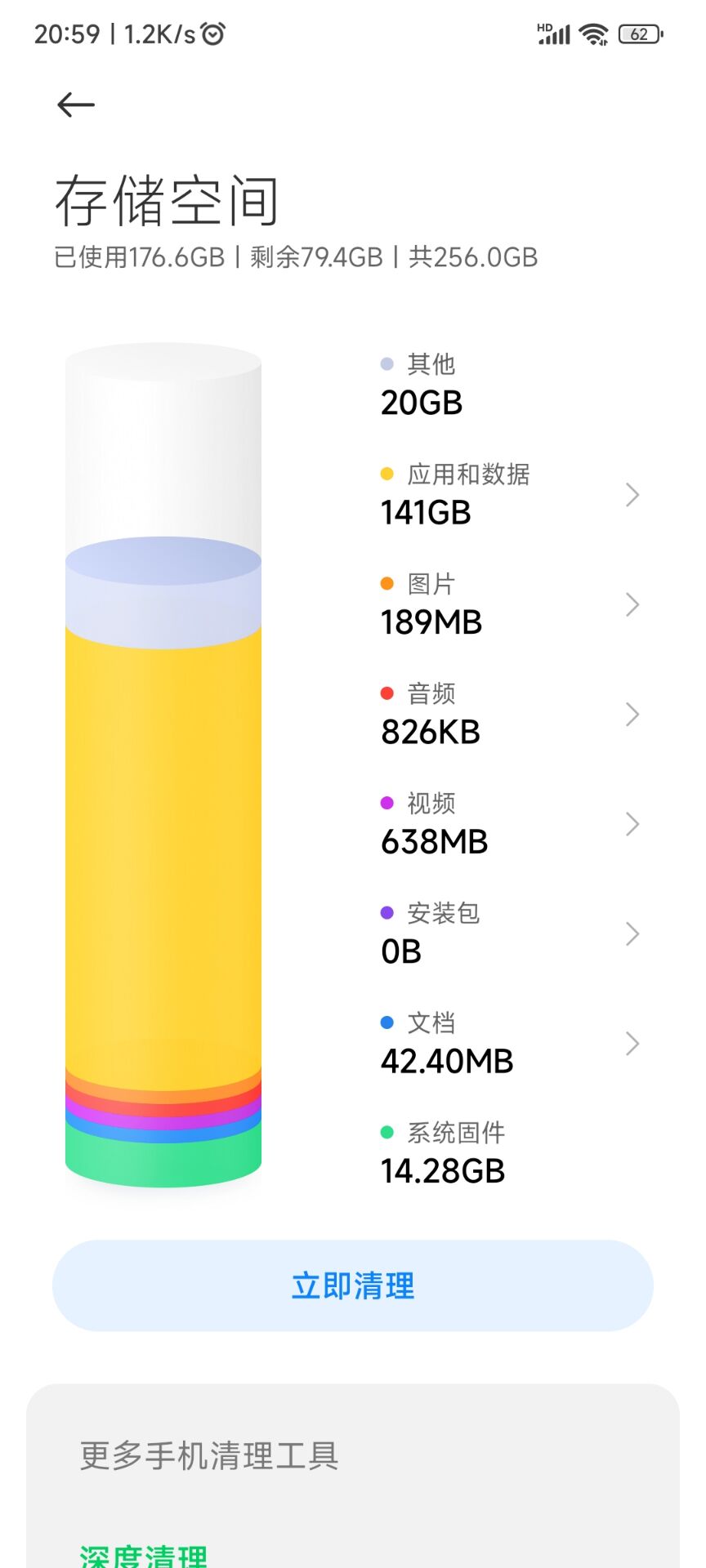The image size is (706, 1568).
Task: Tap the green dot beside 系统固件
Action: pyautogui.click(x=387, y=1132)
